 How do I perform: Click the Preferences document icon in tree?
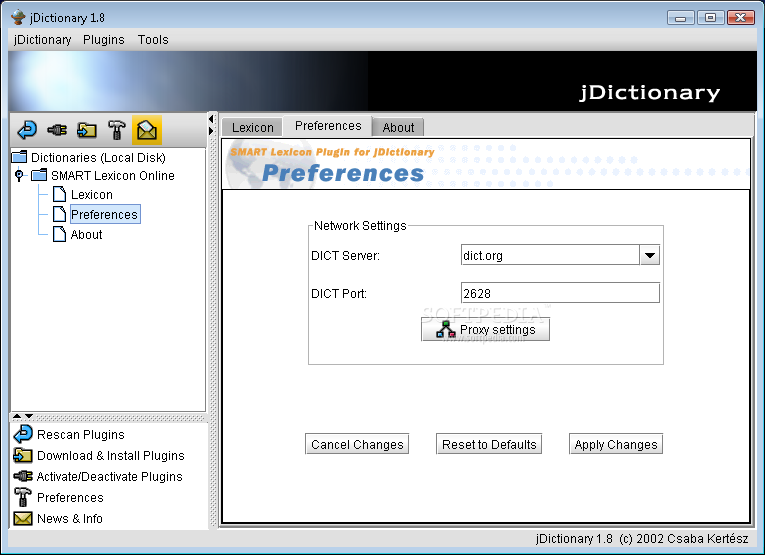tap(60, 214)
